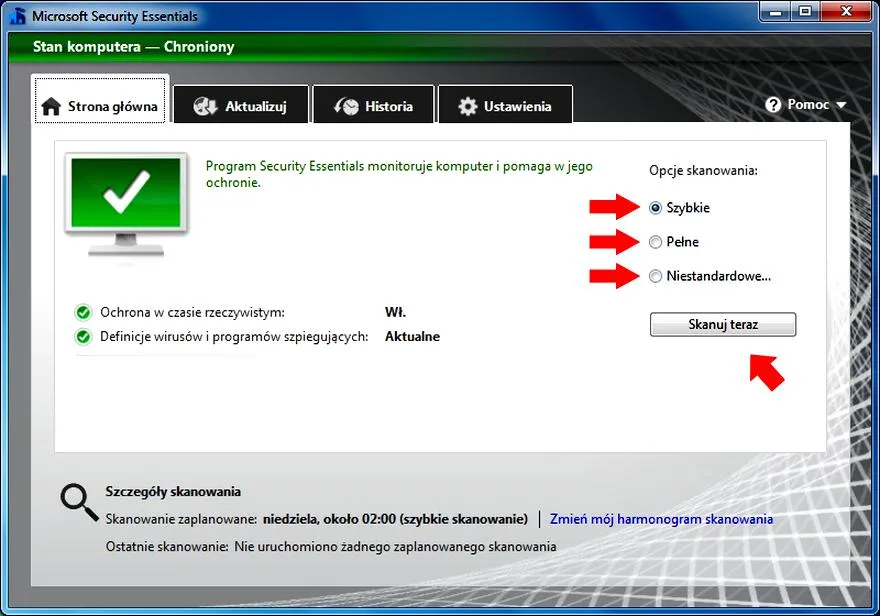Click the Program Security Essentials monitoruje description
880x616 pixels.
coord(399,174)
